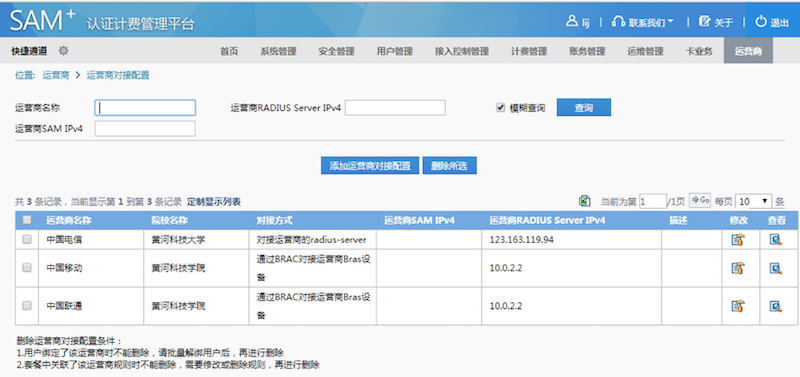This screenshot has height=377, width=800.
Task: Click the edit icon for 中国电信 row
Action: point(737,239)
